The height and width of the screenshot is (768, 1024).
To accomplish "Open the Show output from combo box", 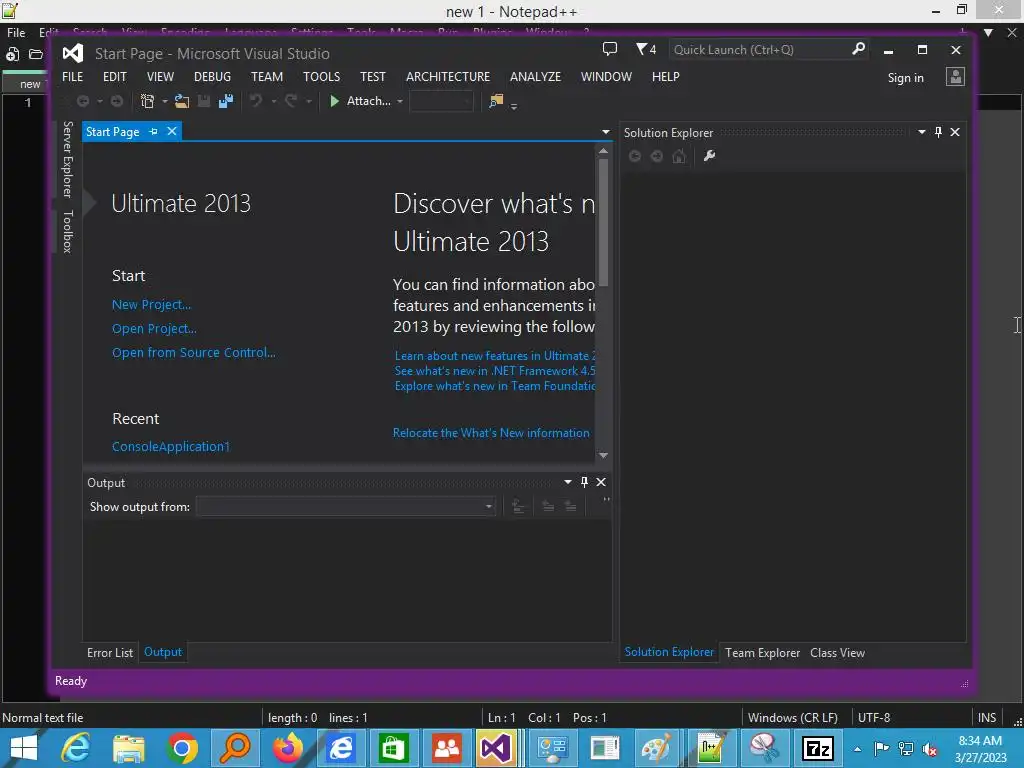I will [346, 506].
